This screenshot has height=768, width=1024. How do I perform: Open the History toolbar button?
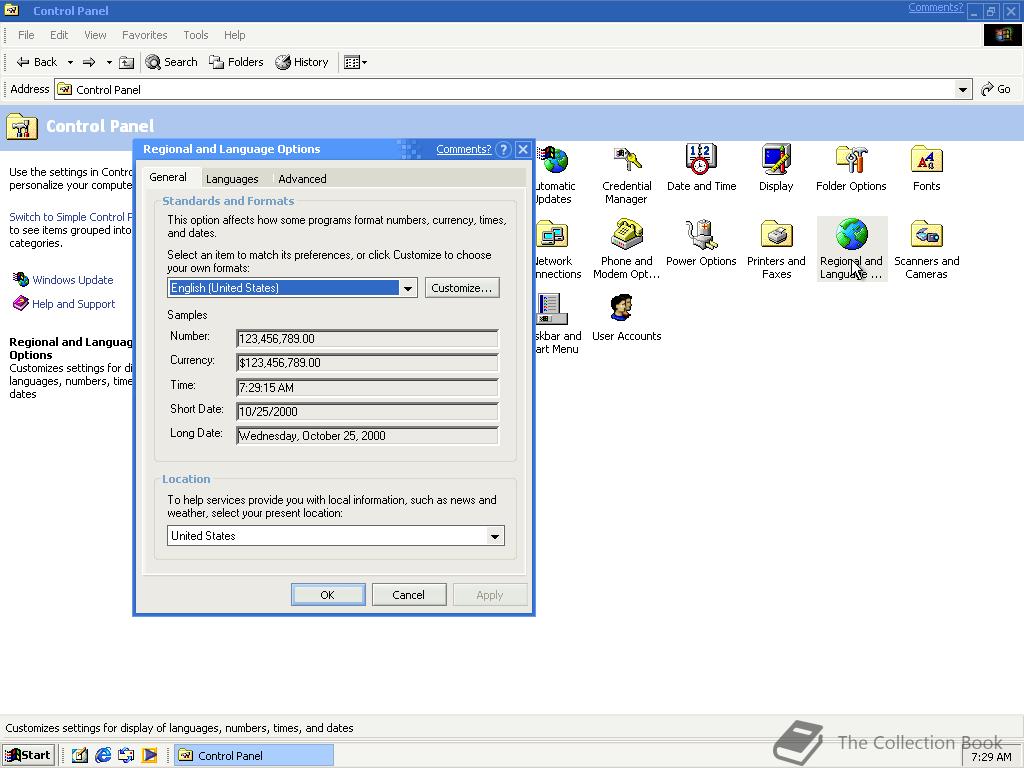(x=302, y=62)
